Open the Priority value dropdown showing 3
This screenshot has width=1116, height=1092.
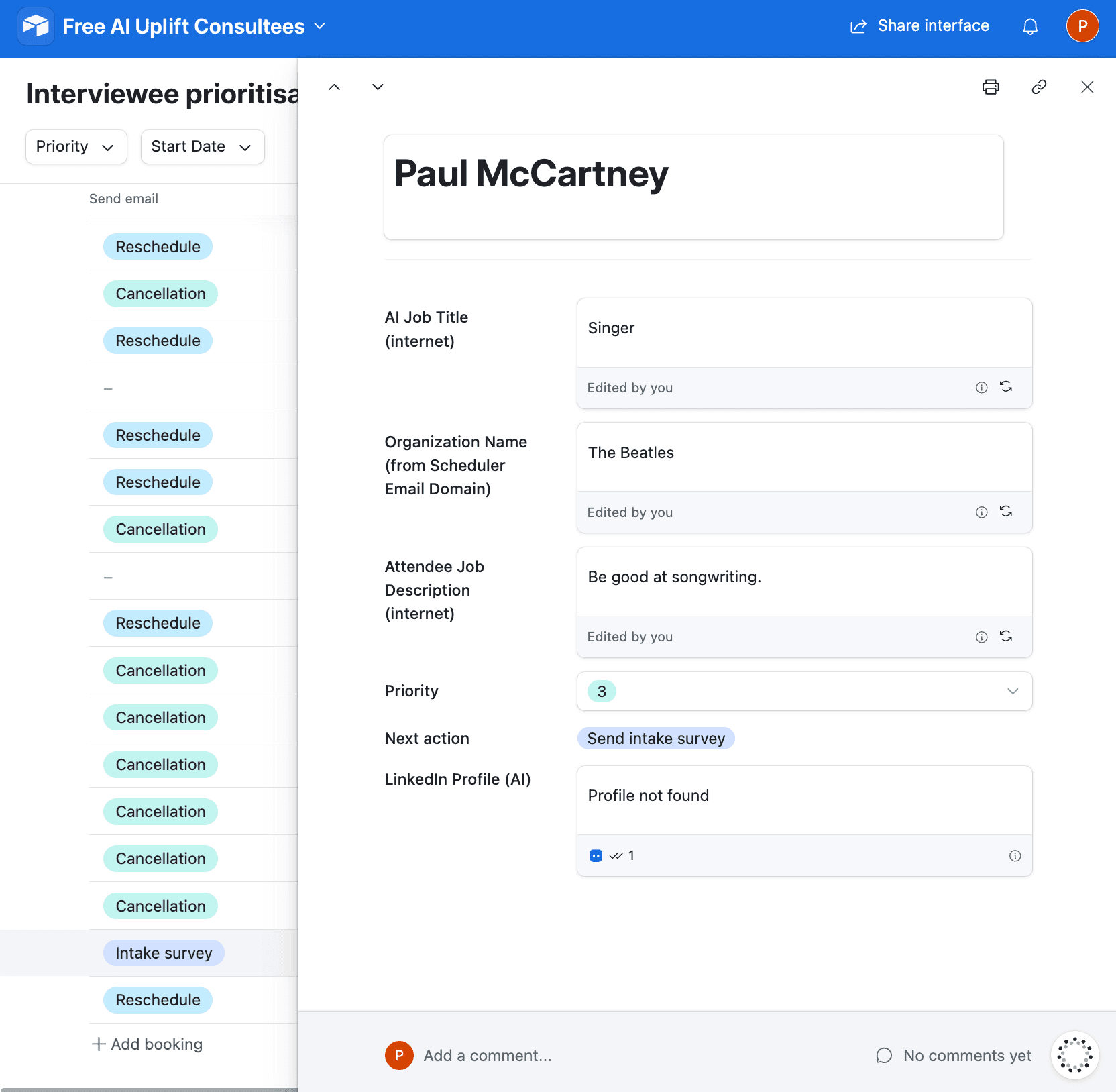[804, 691]
